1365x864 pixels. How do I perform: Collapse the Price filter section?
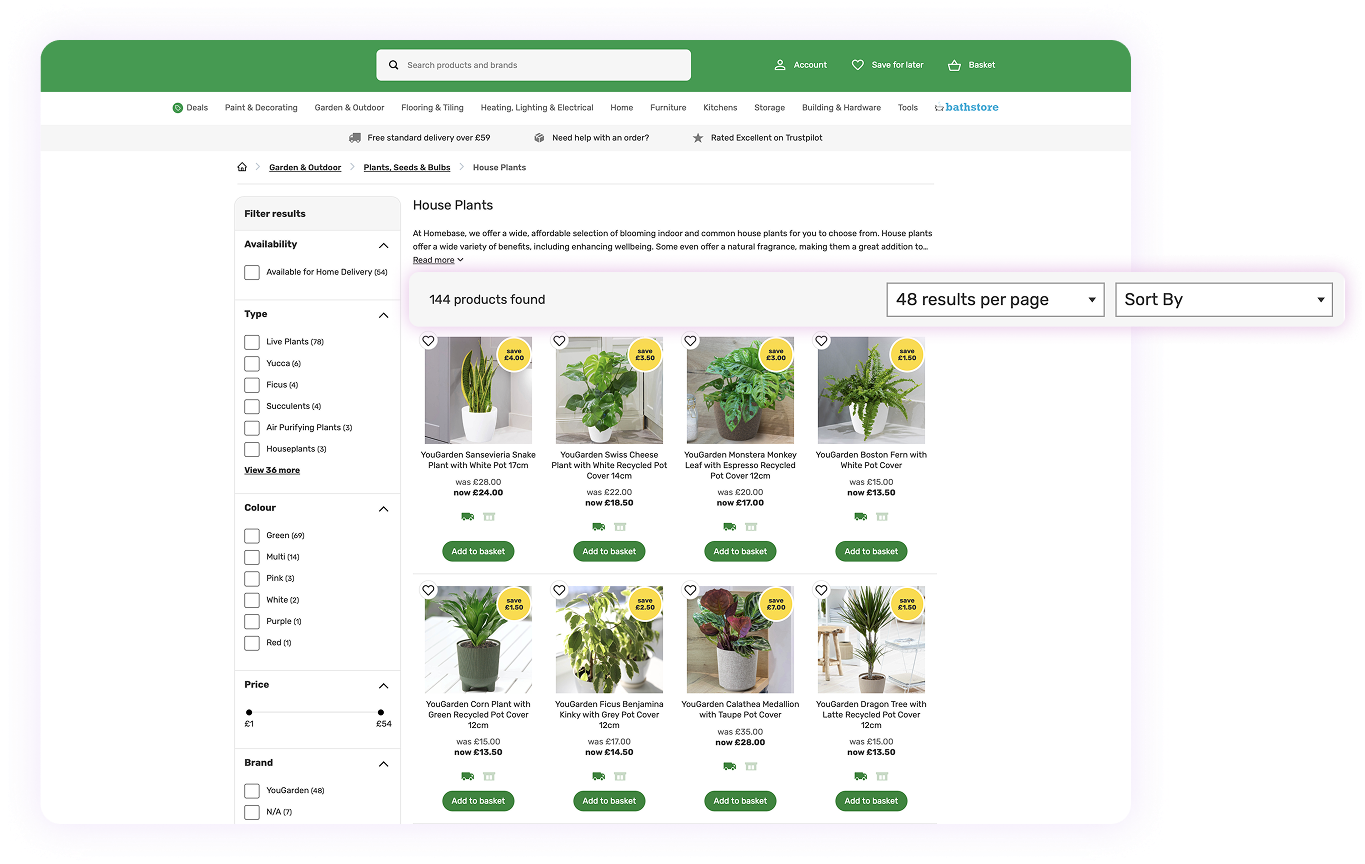point(383,686)
